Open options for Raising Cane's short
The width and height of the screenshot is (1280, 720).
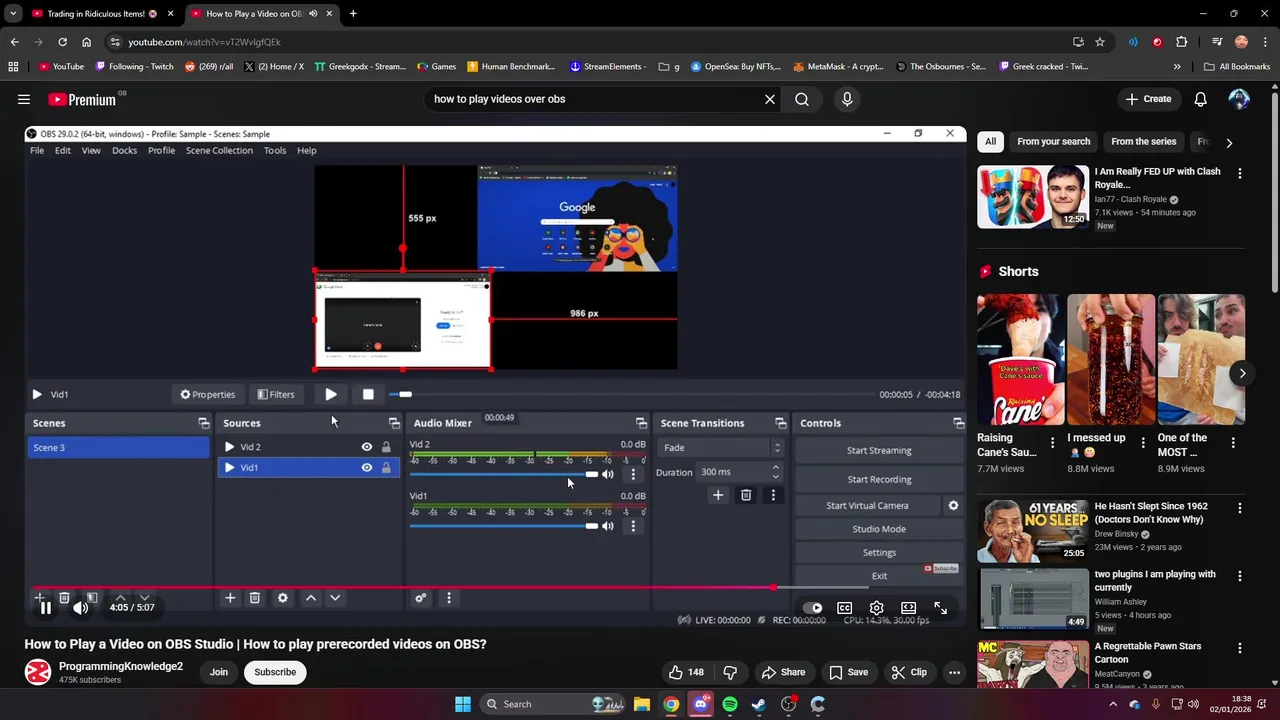[1052, 442]
